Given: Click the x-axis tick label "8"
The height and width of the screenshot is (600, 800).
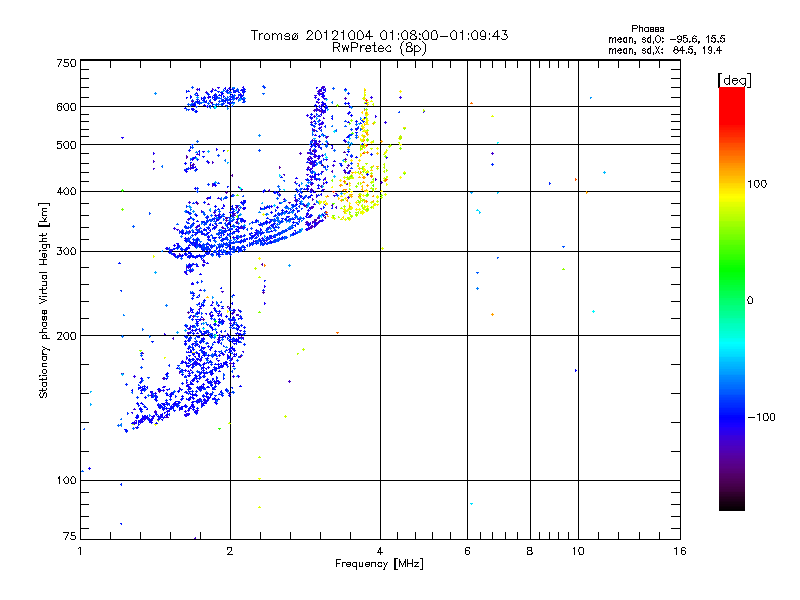Looking at the screenshot, I should 530,551.
